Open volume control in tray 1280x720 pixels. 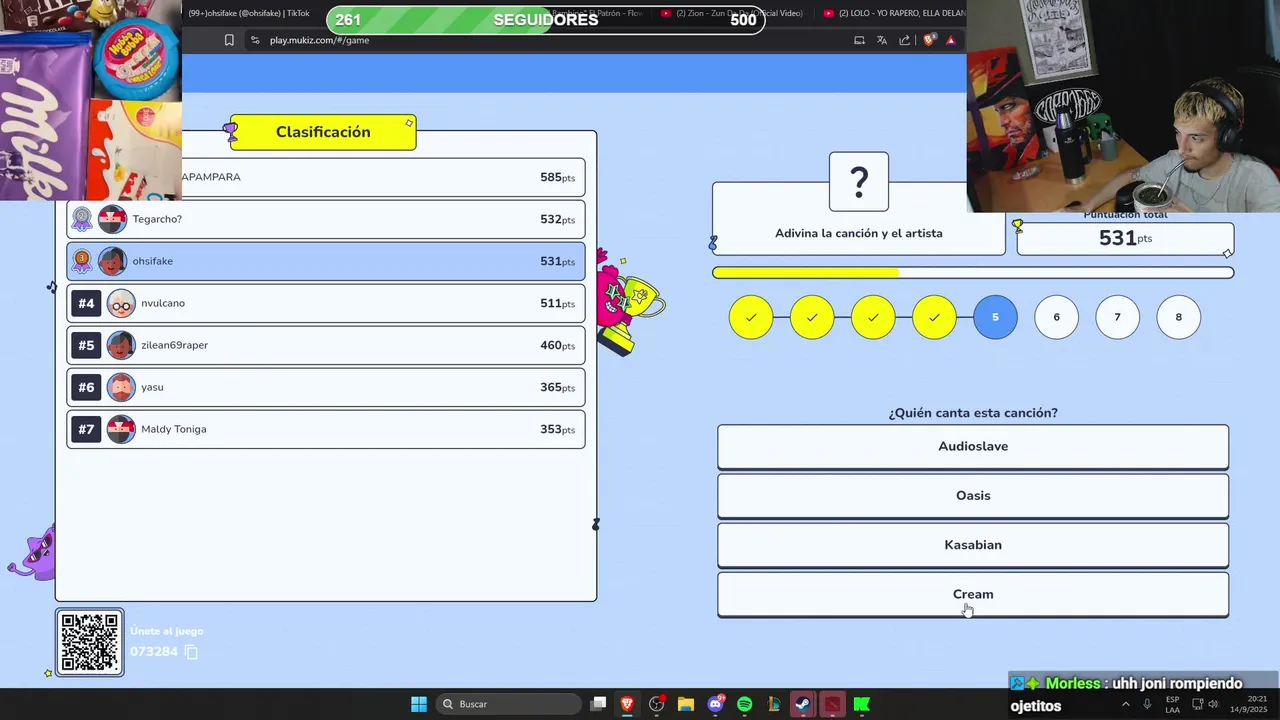tap(1213, 704)
